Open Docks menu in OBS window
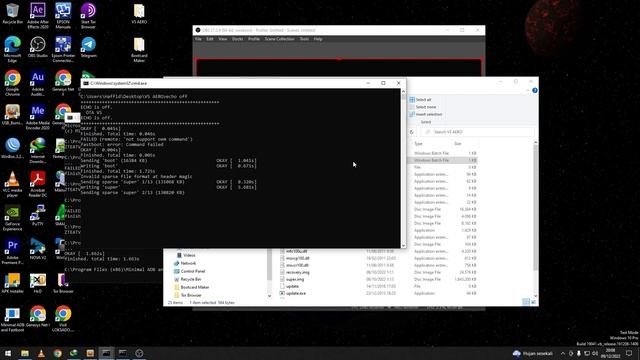 [238, 39]
